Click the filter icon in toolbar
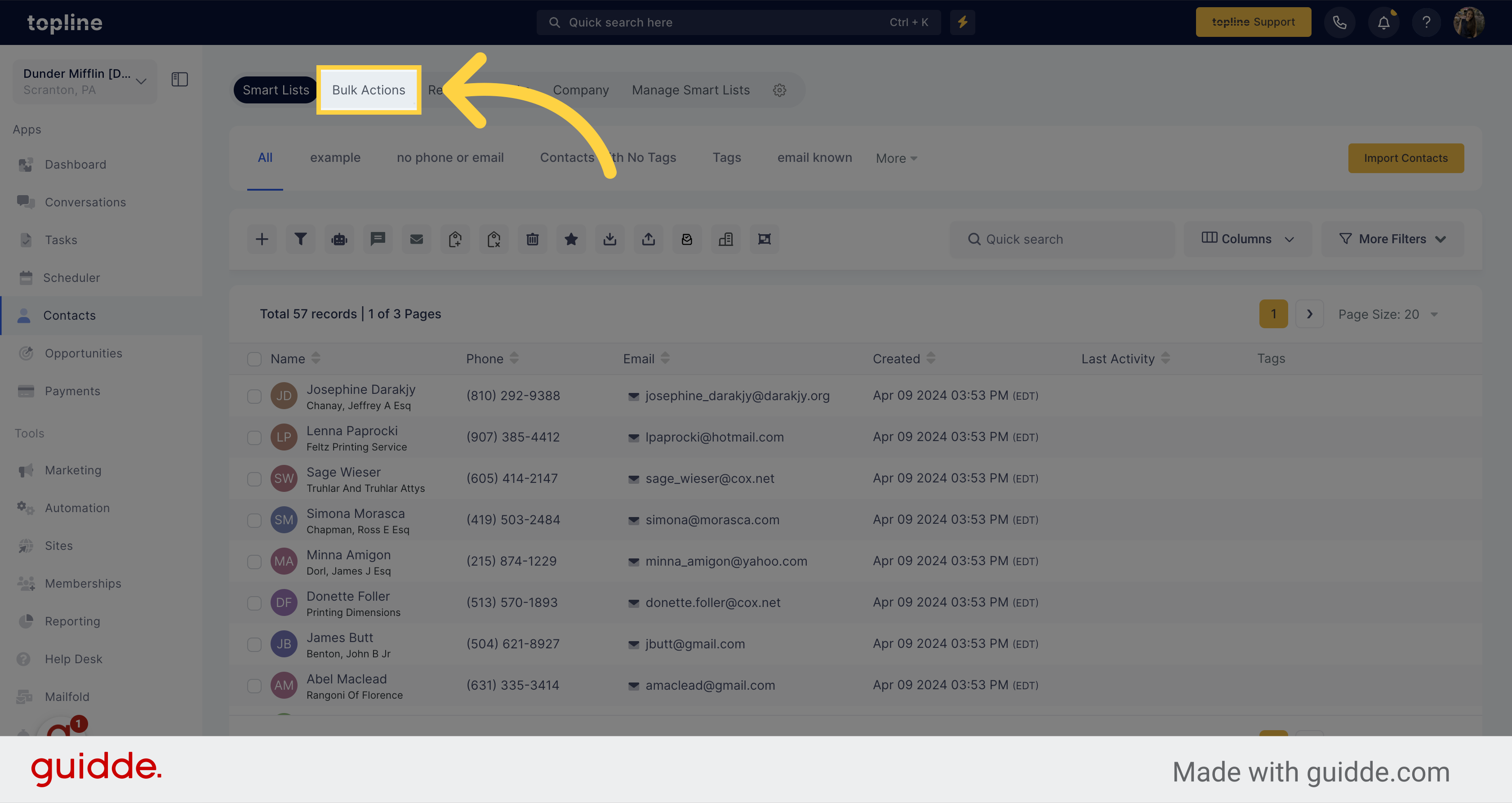This screenshot has width=1512, height=803. [302, 238]
